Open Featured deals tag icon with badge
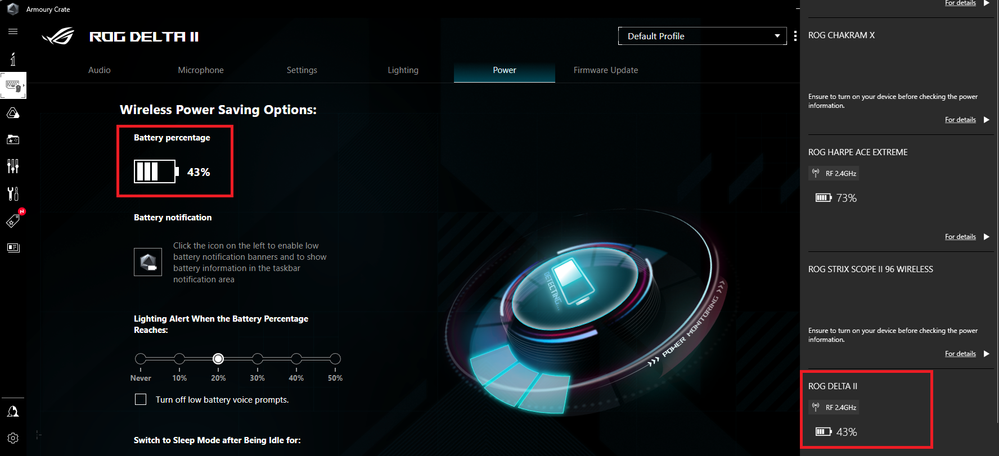This screenshot has width=999, height=456. click(x=14, y=219)
